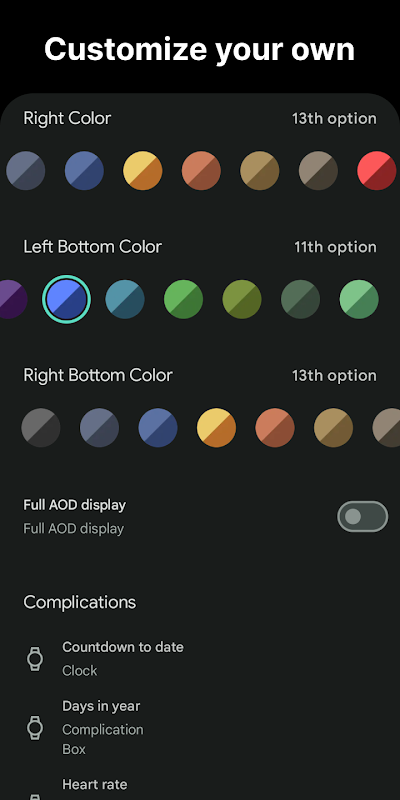
Task: Pick the olive green Left Bottom swatch
Action: [x=242, y=299]
